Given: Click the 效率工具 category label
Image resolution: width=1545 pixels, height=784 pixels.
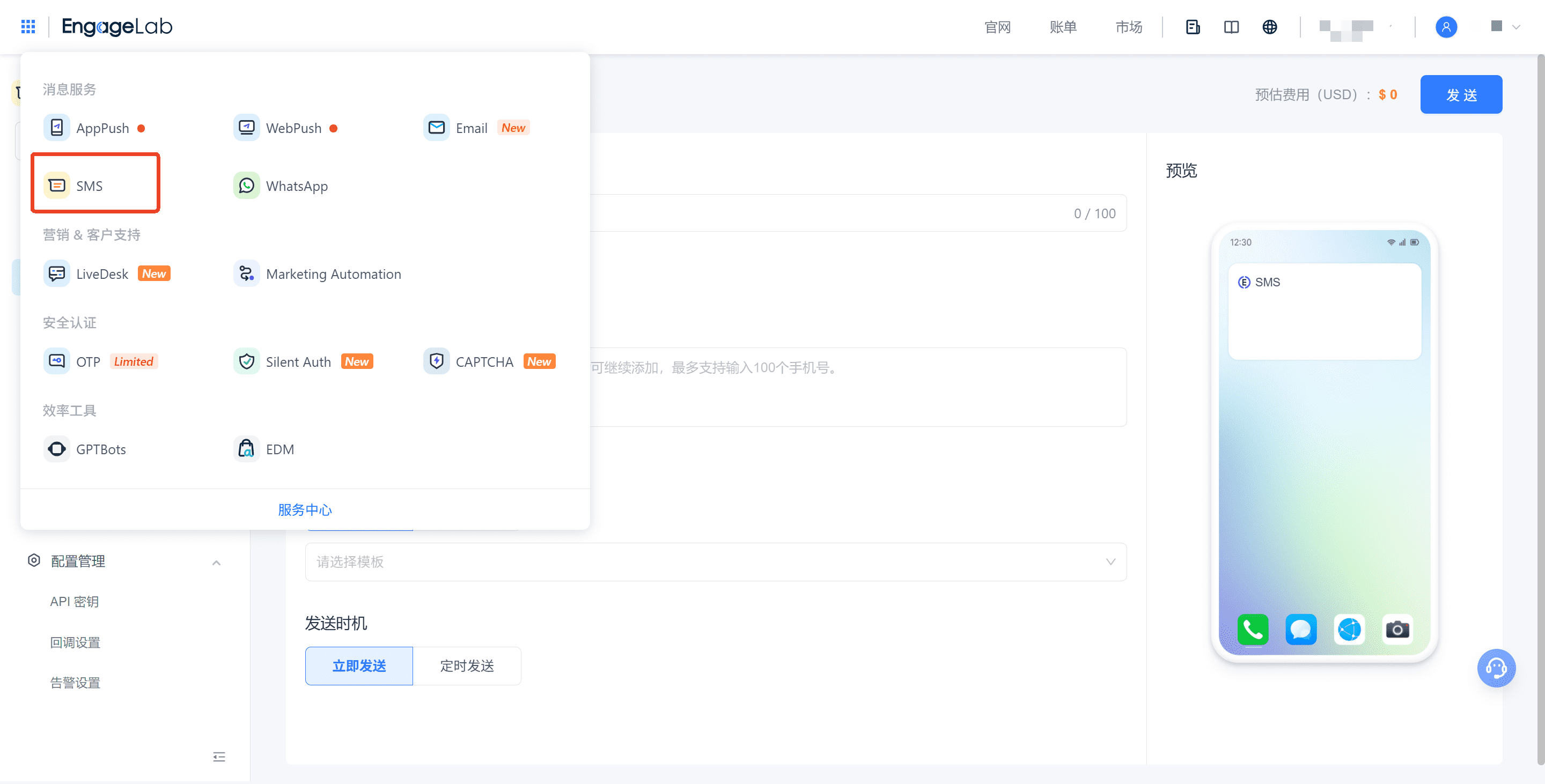Looking at the screenshot, I should pyautogui.click(x=69, y=410).
